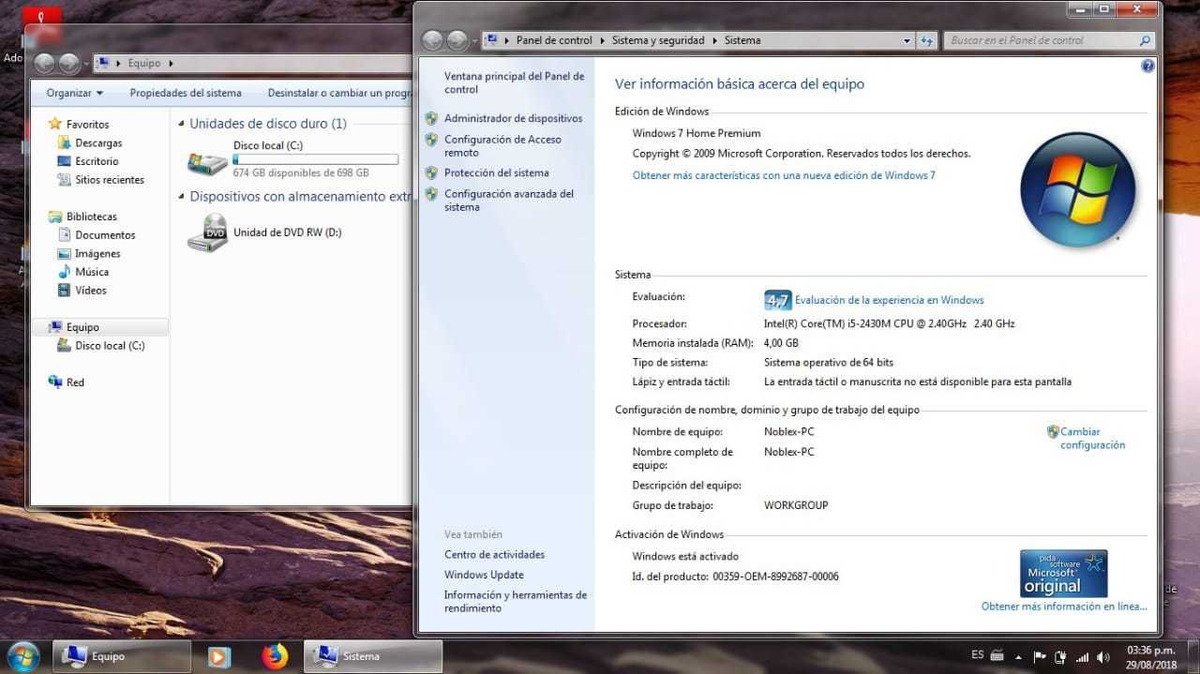Click Desinstalar o cambiar un programa
This screenshot has width=1200, height=674.
pos(339,93)
